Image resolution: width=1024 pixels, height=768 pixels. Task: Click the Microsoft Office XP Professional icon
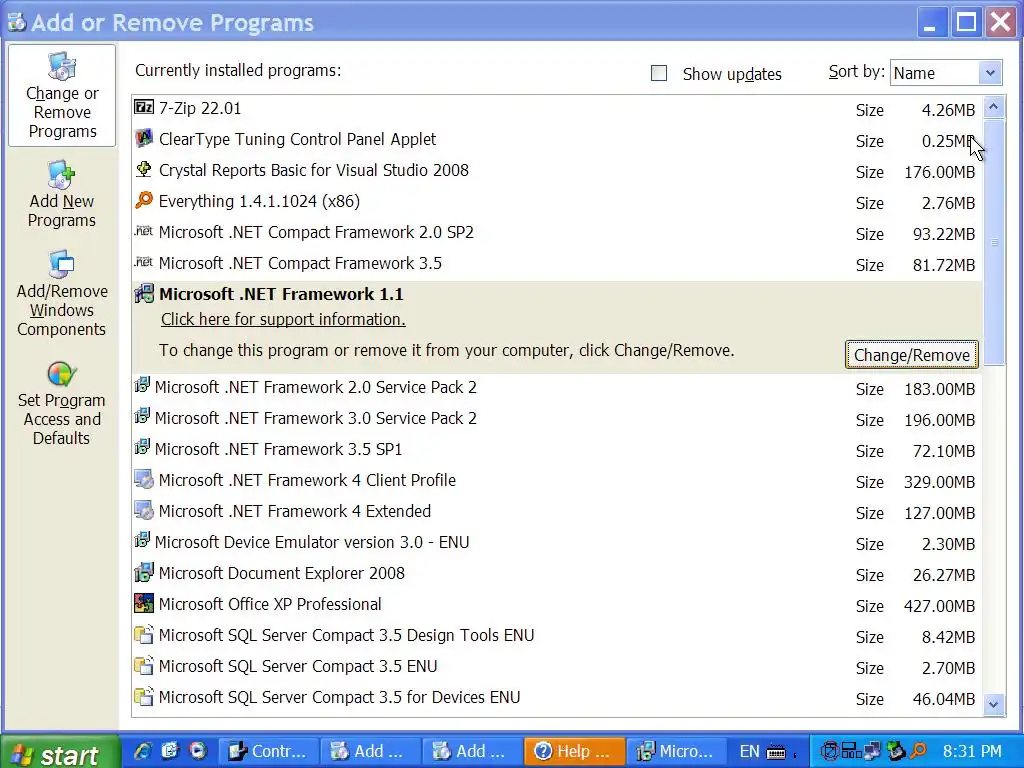coord(144,603)
